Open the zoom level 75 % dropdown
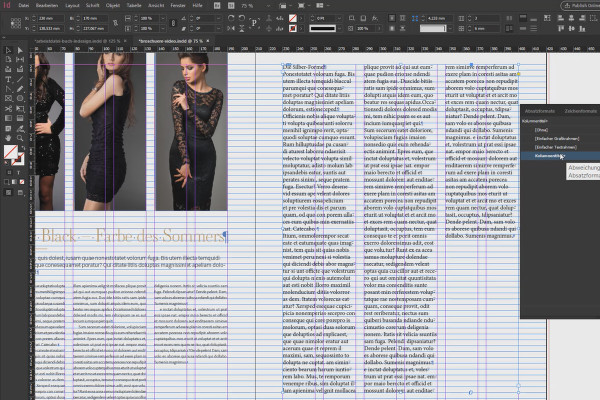 (x=268, y=6)
